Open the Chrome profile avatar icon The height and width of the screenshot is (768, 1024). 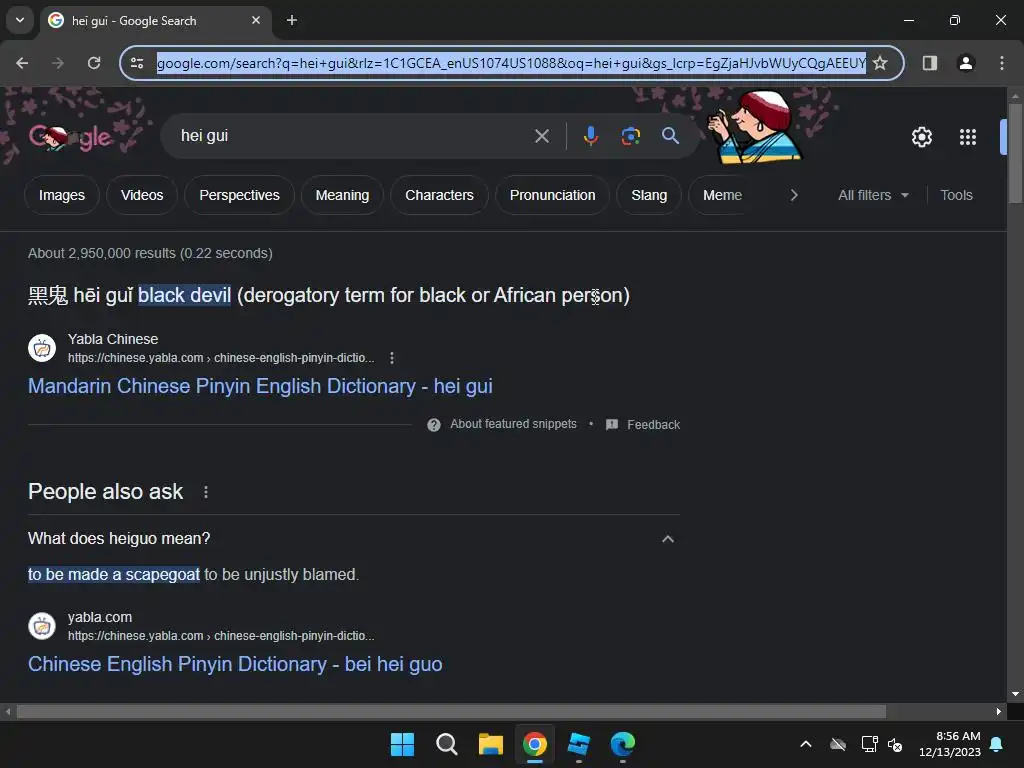point(966,63)
